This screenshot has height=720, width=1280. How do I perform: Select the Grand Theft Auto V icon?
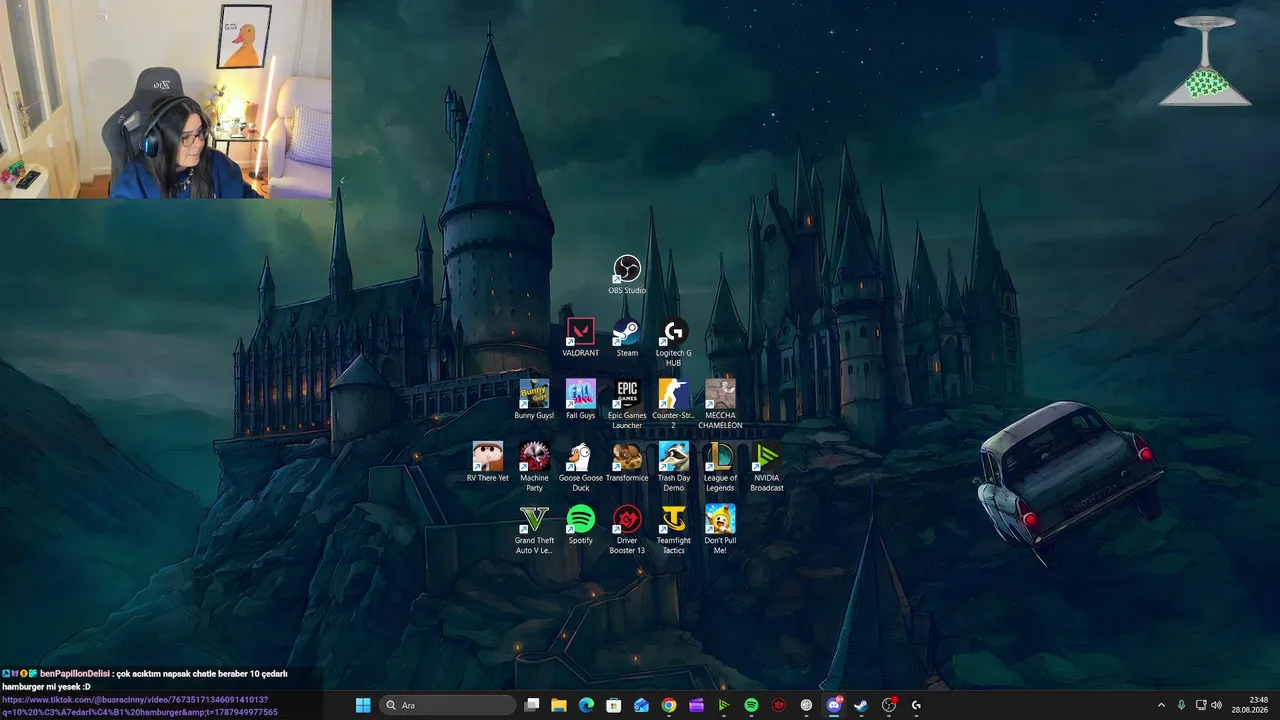534,530
